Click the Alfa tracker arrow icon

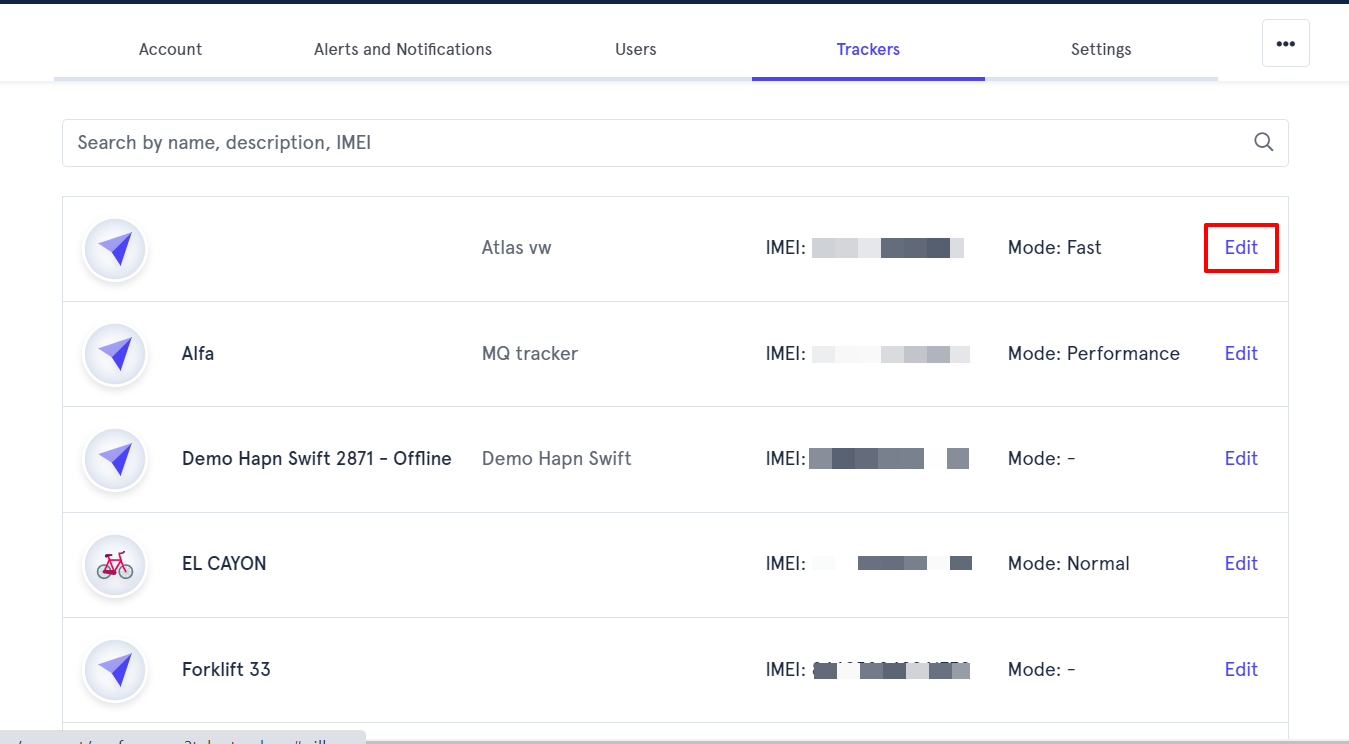pyautogui.click(x=115, y=354)
